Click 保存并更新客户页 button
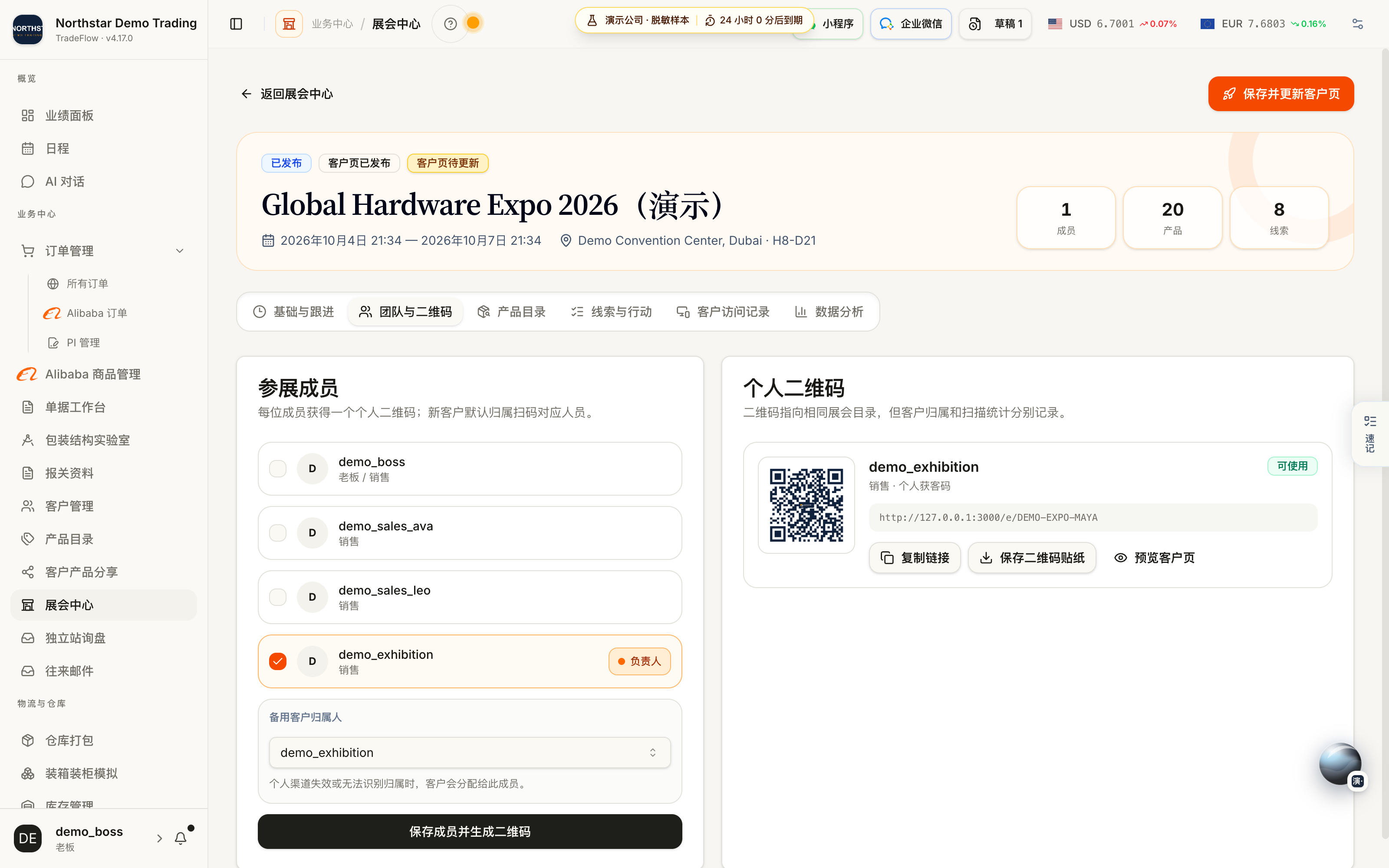 pyautogui.click(x=1280, y=94)
